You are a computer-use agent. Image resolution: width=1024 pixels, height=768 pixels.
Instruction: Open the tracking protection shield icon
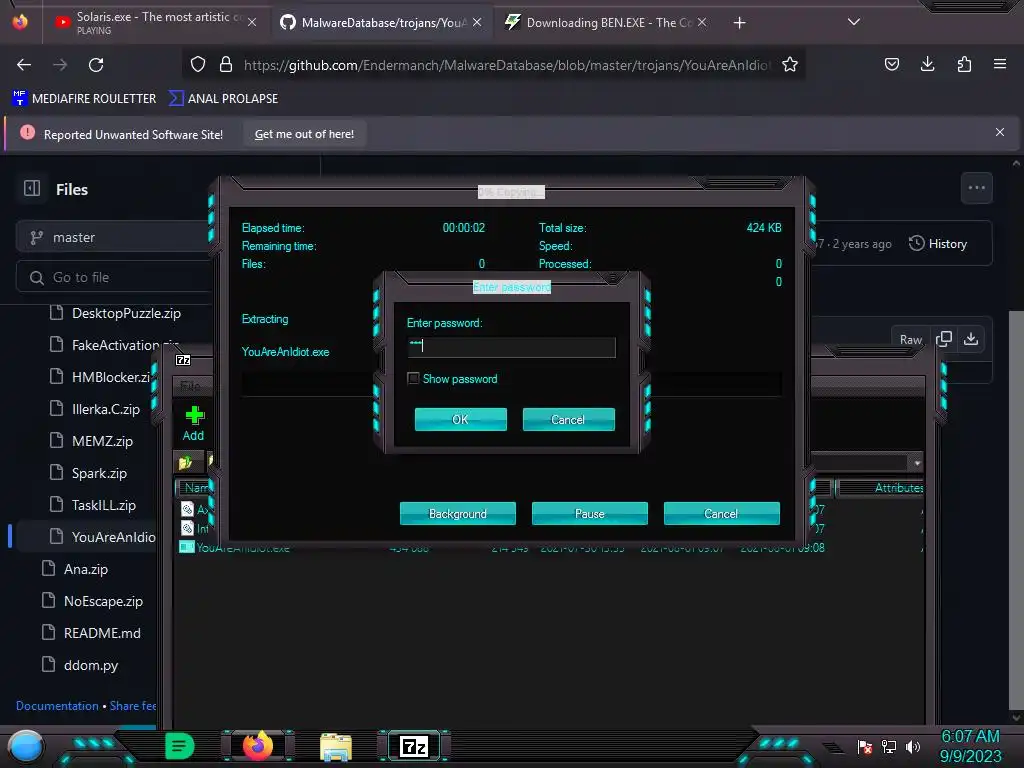tap(198, 64)
